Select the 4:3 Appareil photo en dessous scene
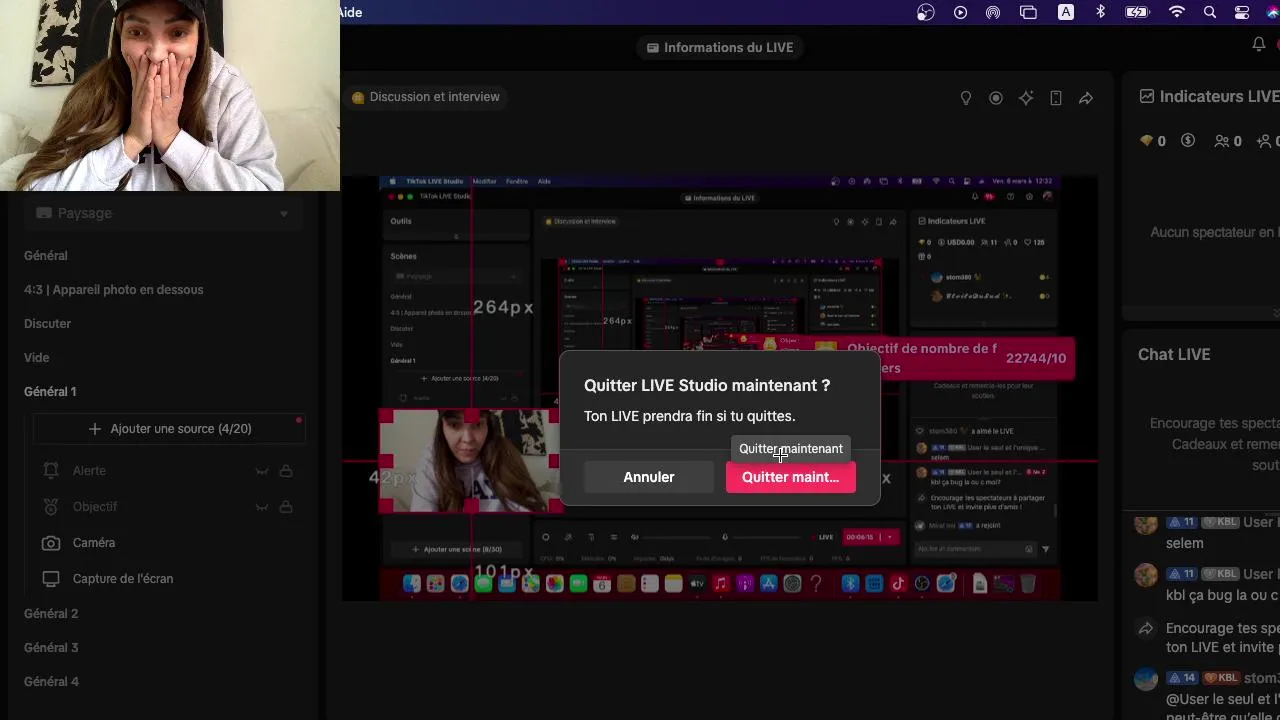The height and width of the screenshot is (720, 1280). (114, 290)
